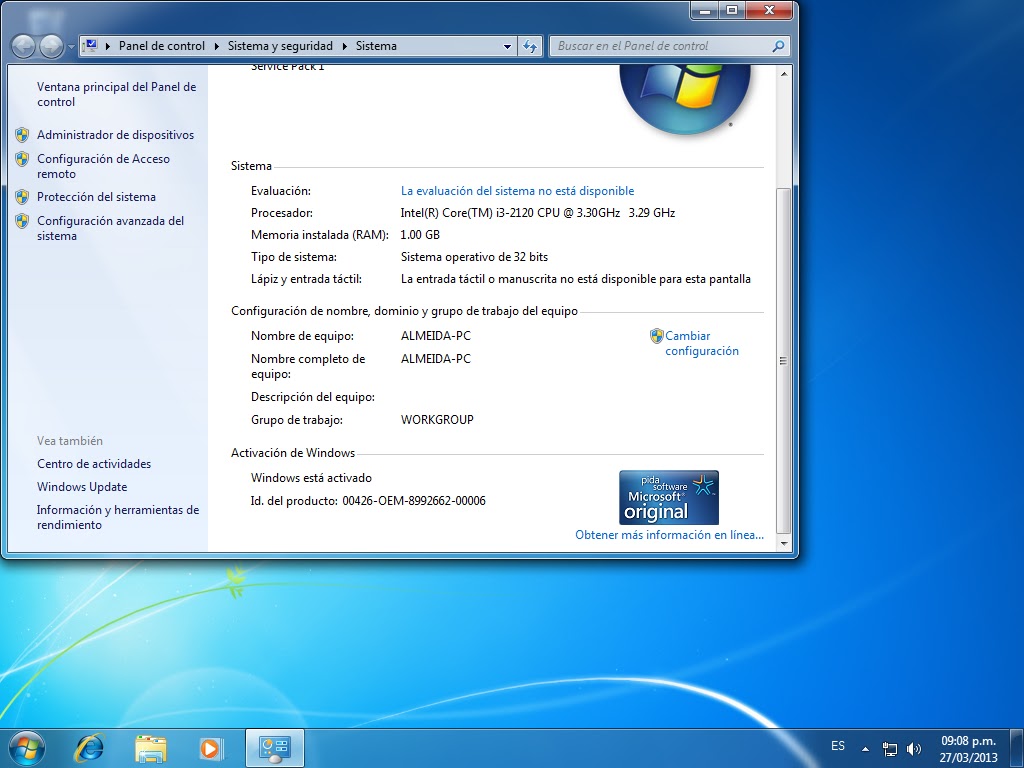Launch Internet Explorer from taskbar
1024x768 pixels.
point(89,748)
